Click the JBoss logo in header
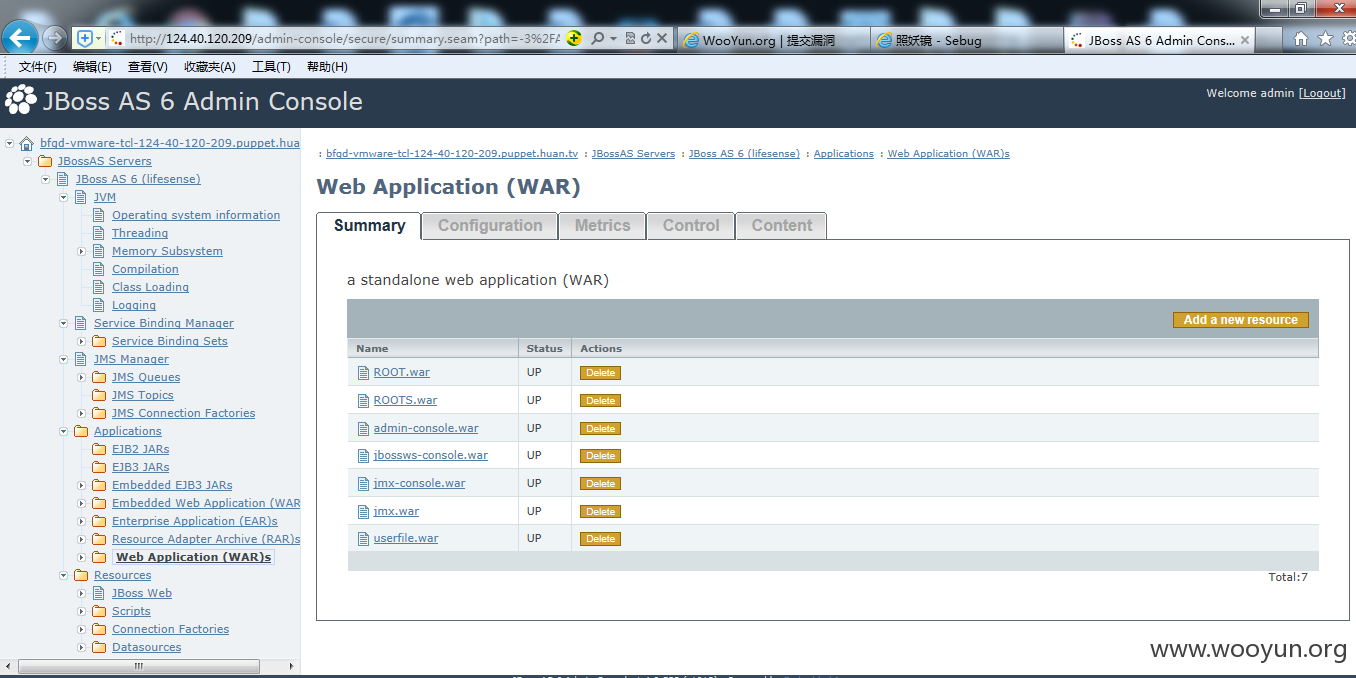1356x678 pixels. 20,100
